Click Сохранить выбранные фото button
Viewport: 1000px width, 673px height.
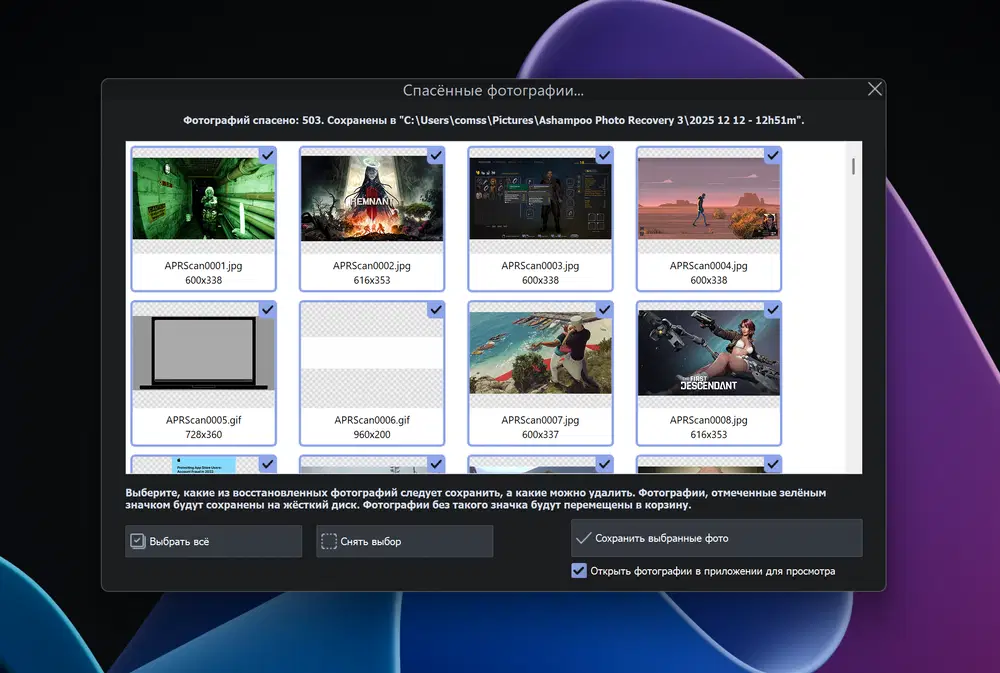coord(716,538)
